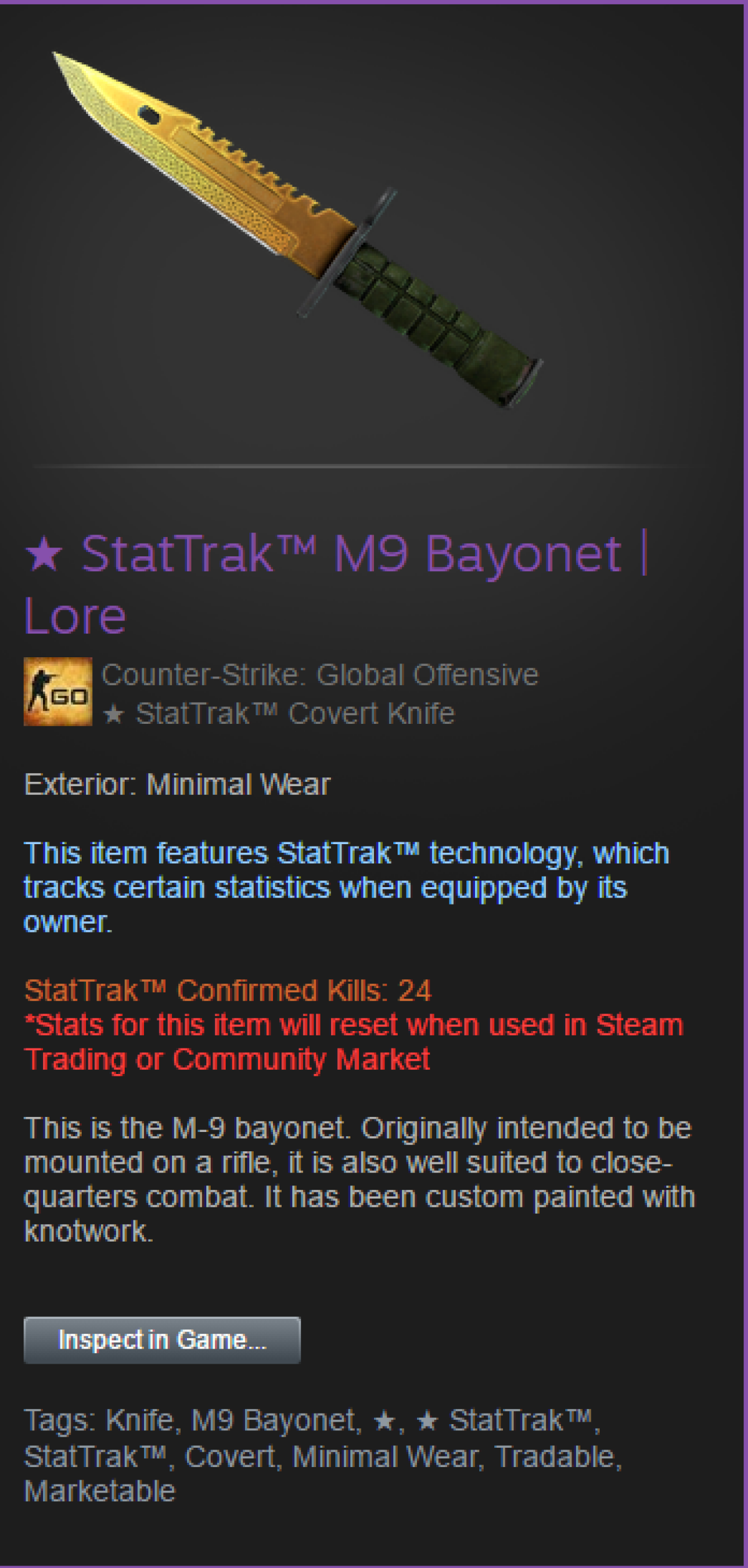Click the CS:GO game icon
This screenshot has width=748, height=1568.
pos(58,691)
